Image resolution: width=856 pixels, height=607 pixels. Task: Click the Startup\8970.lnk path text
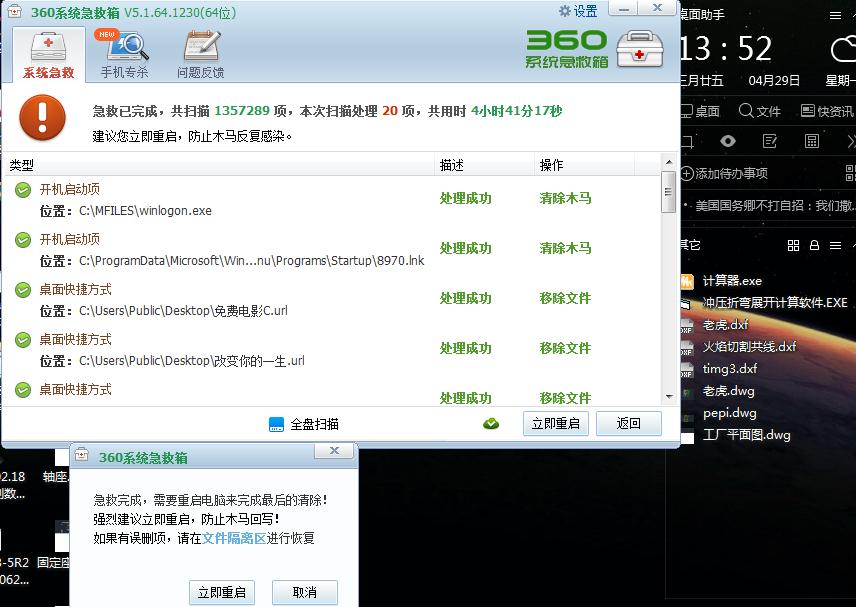(x=252, y=261)
